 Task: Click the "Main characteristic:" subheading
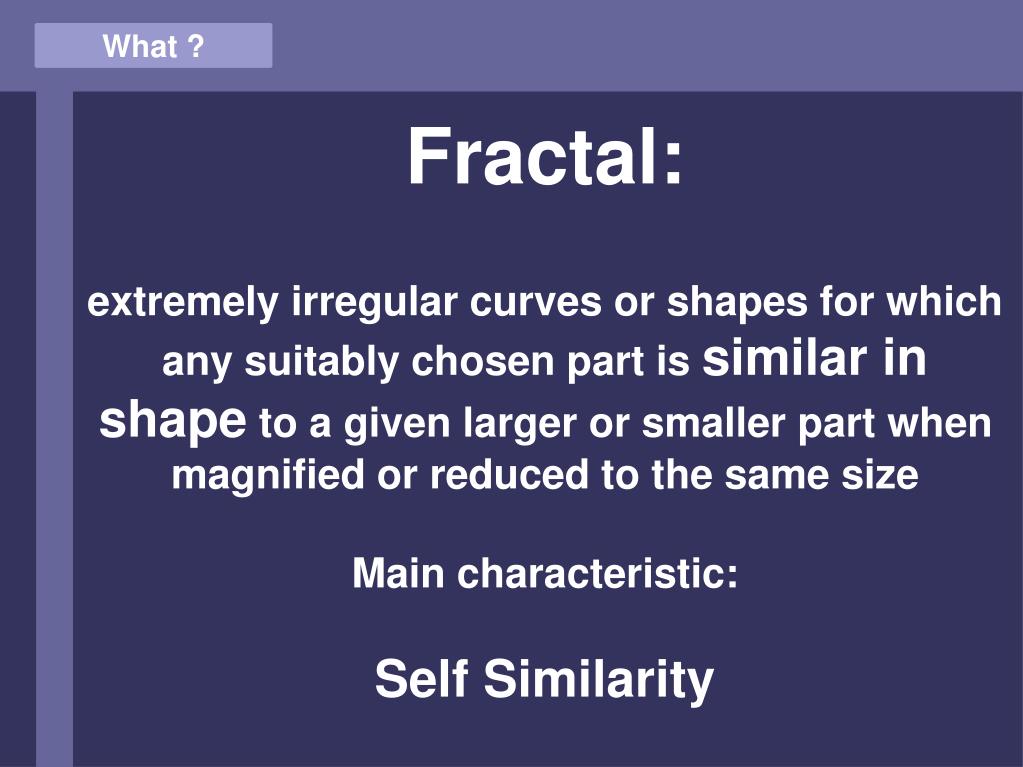[545, 573]
